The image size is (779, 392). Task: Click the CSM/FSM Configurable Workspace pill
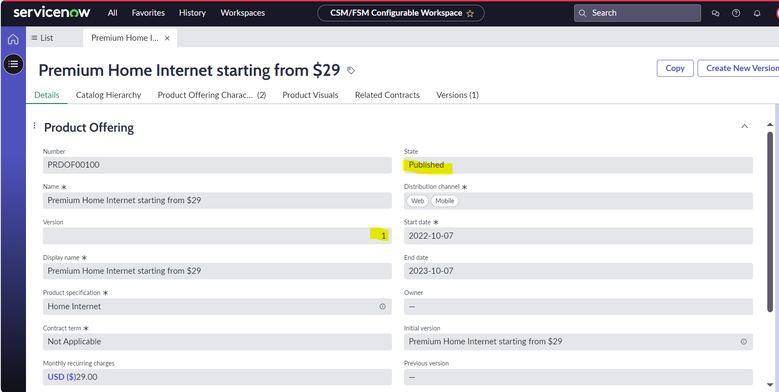pyautogui.click(x=401, y=13)
